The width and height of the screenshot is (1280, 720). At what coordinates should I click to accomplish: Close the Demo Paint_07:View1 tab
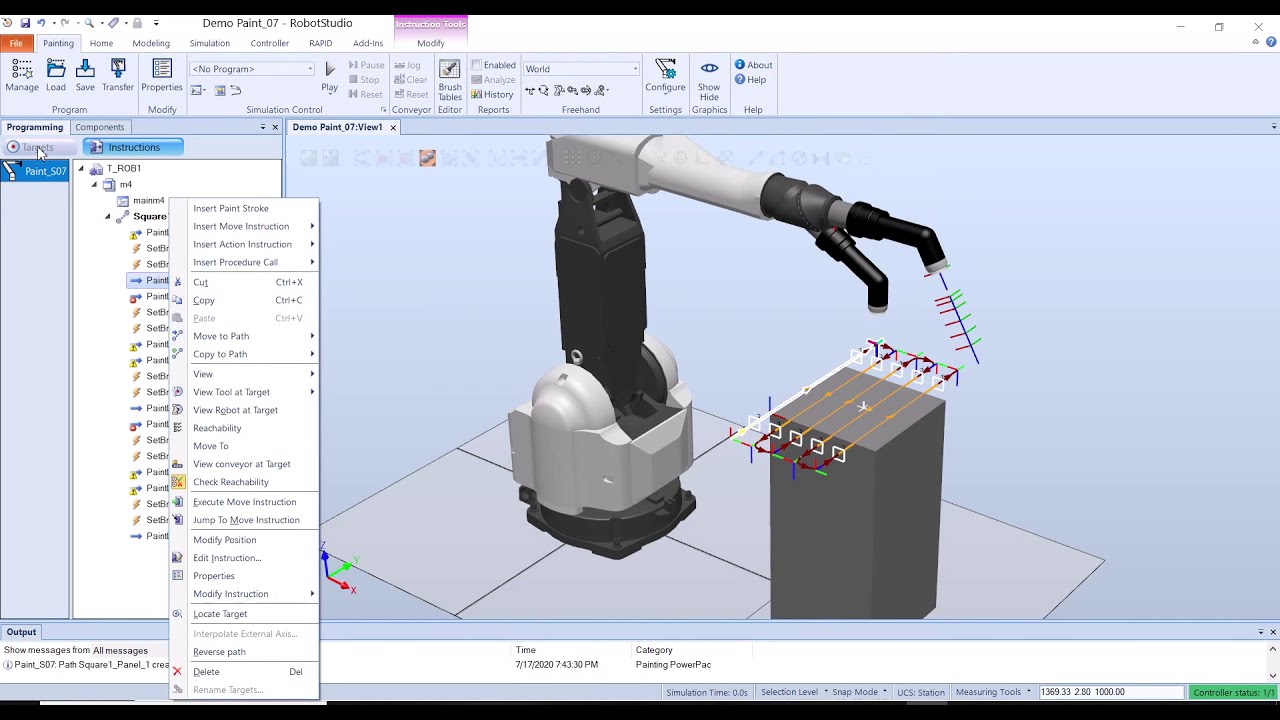[x=393, y=127]
